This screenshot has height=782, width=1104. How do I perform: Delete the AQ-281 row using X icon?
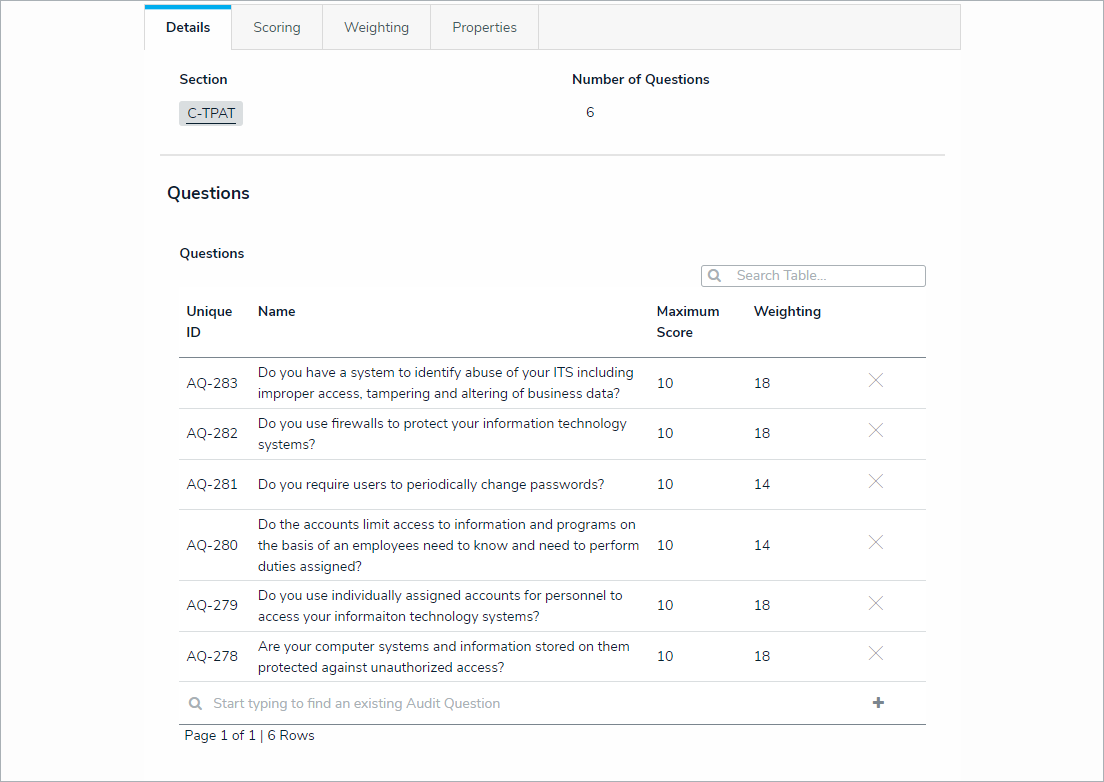875,481
